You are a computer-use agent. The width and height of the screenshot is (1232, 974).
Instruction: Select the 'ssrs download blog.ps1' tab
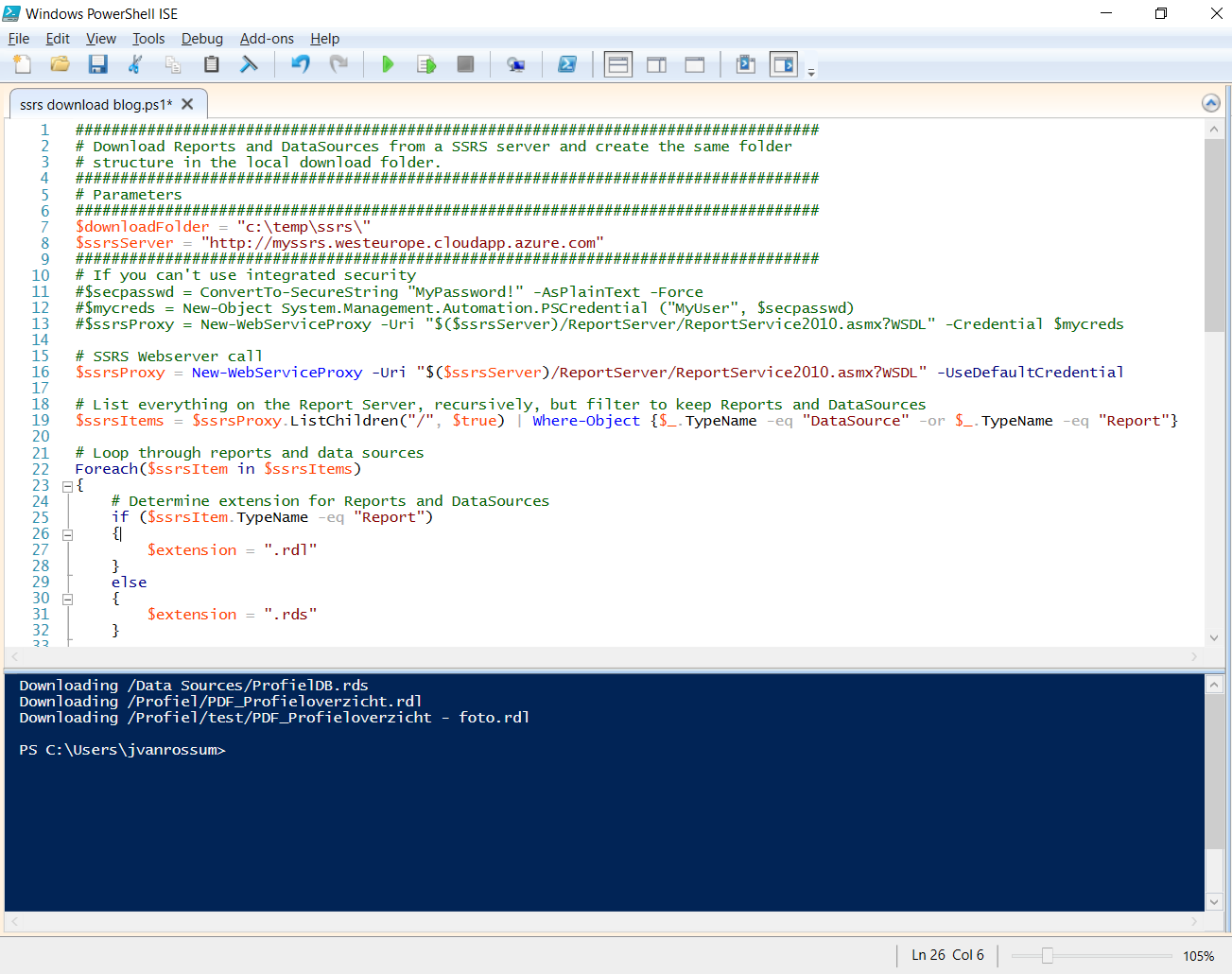pyautogui.click(x=95, y=104)
